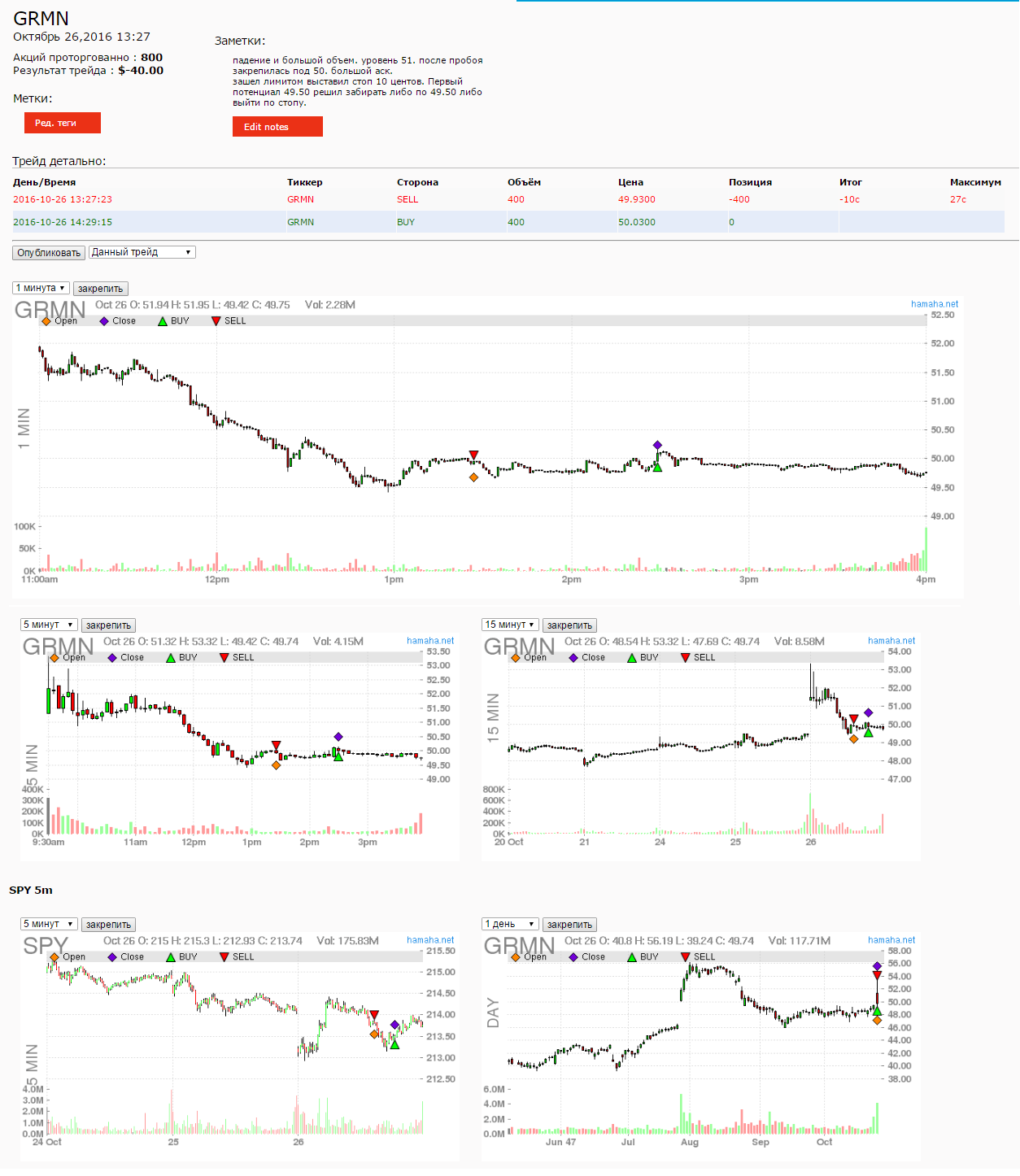Select the SELL triangle in GRMN 5 MIN chart legend

224,658
